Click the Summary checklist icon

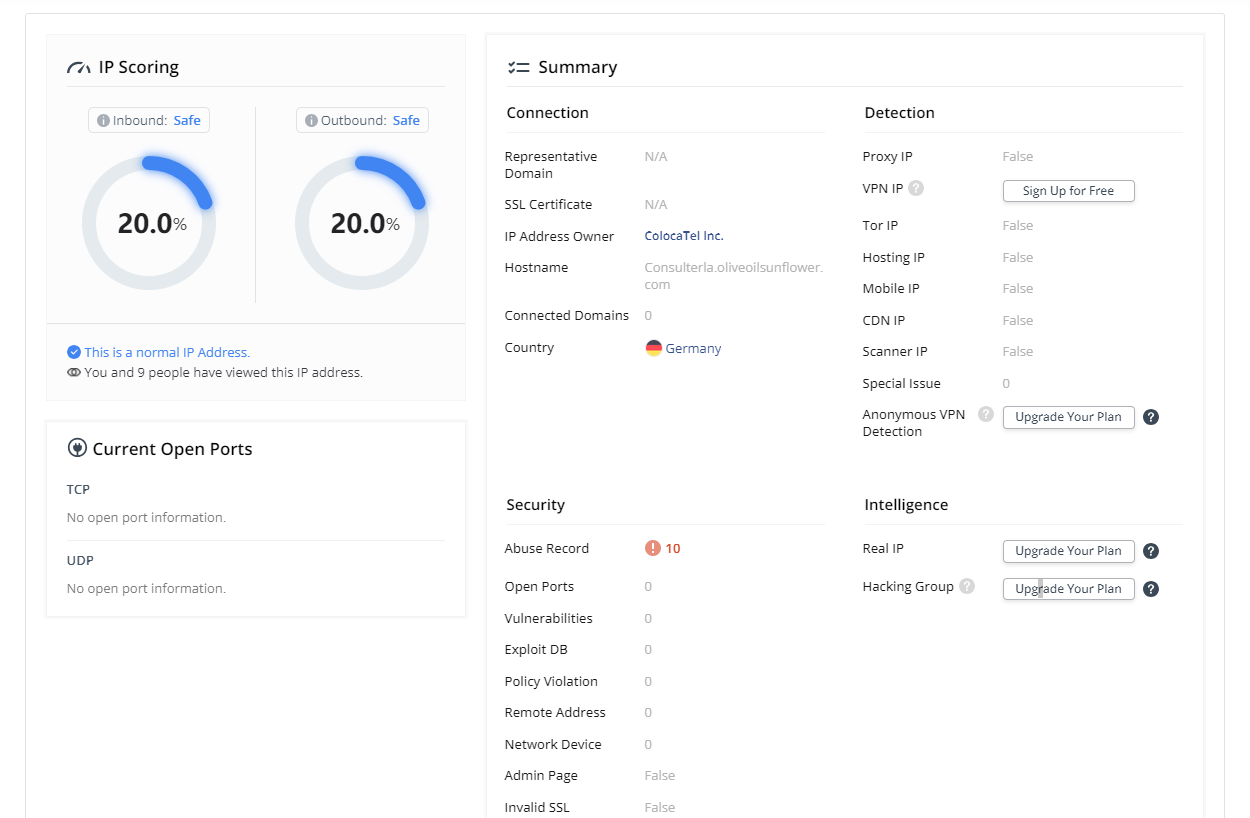518,68
